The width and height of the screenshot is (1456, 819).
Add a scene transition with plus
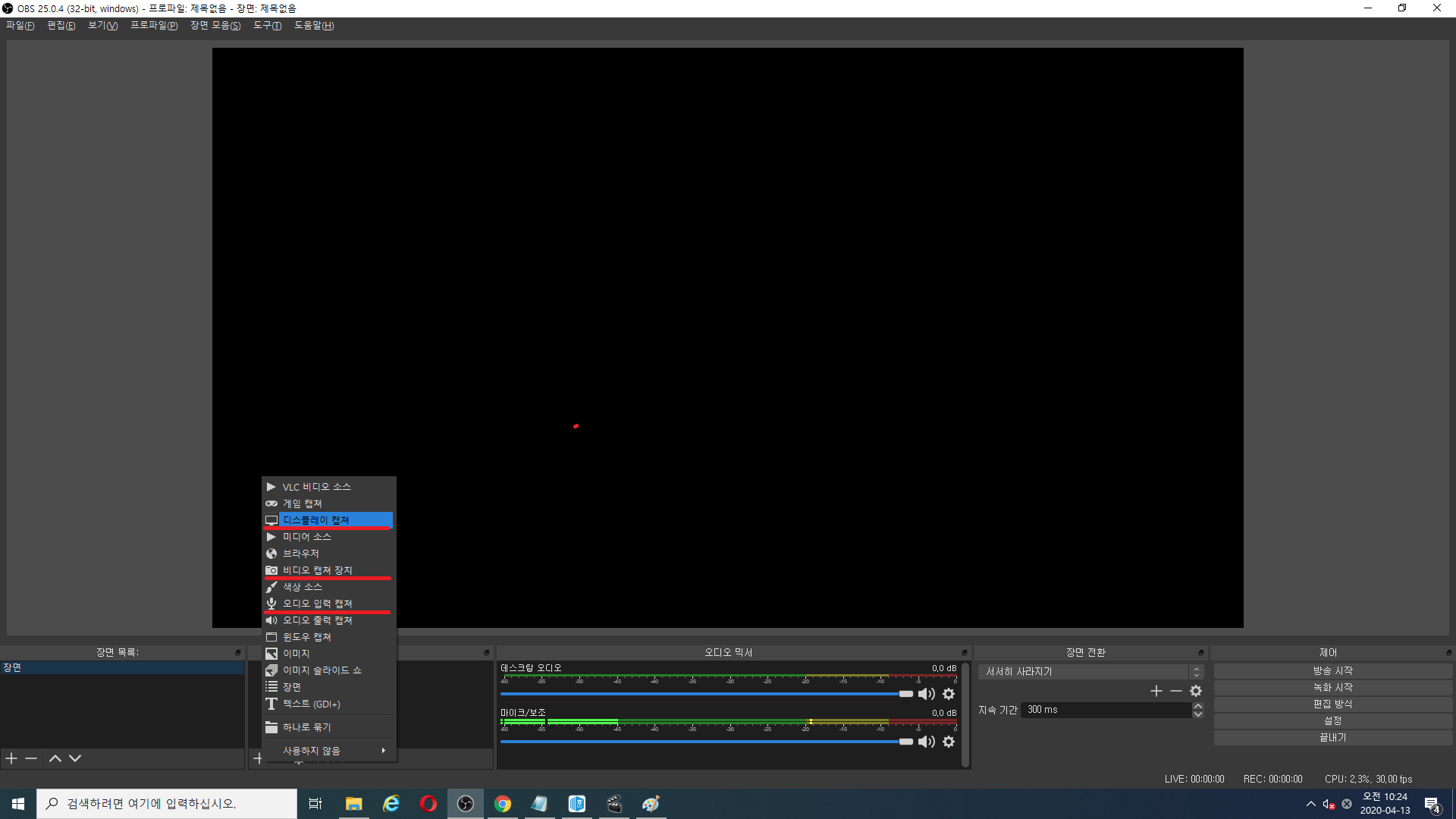tap(1156, 691)
